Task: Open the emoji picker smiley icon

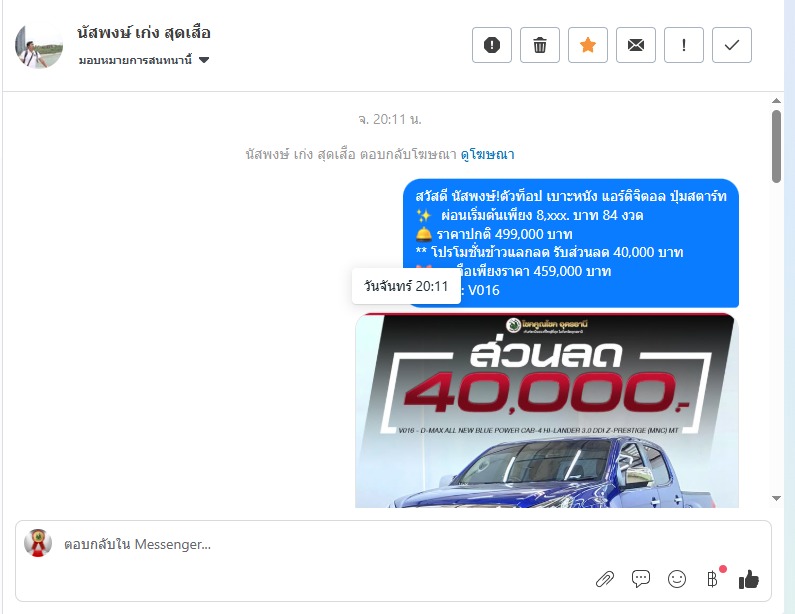Action: point(677,579)
